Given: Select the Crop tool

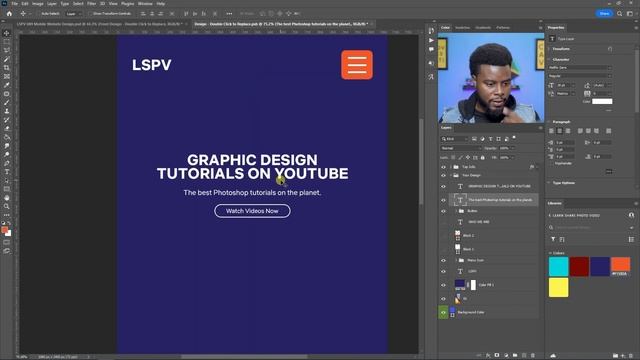Looking at the screenshot, I should tap(7, 68).
